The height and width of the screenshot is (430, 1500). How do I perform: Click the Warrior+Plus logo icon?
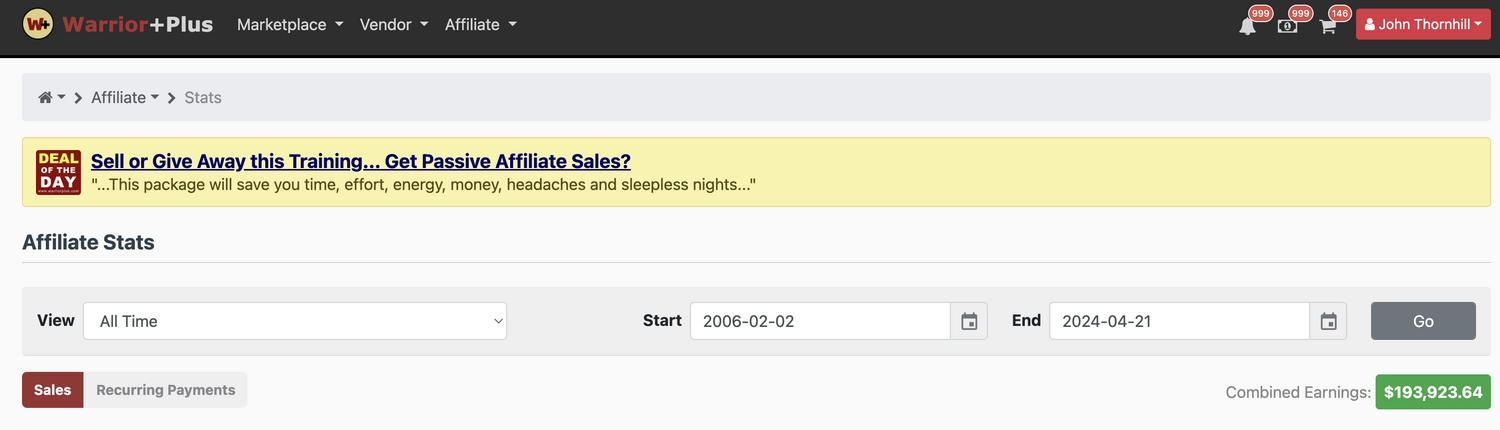pyautogui.click(x=38, y=24)
